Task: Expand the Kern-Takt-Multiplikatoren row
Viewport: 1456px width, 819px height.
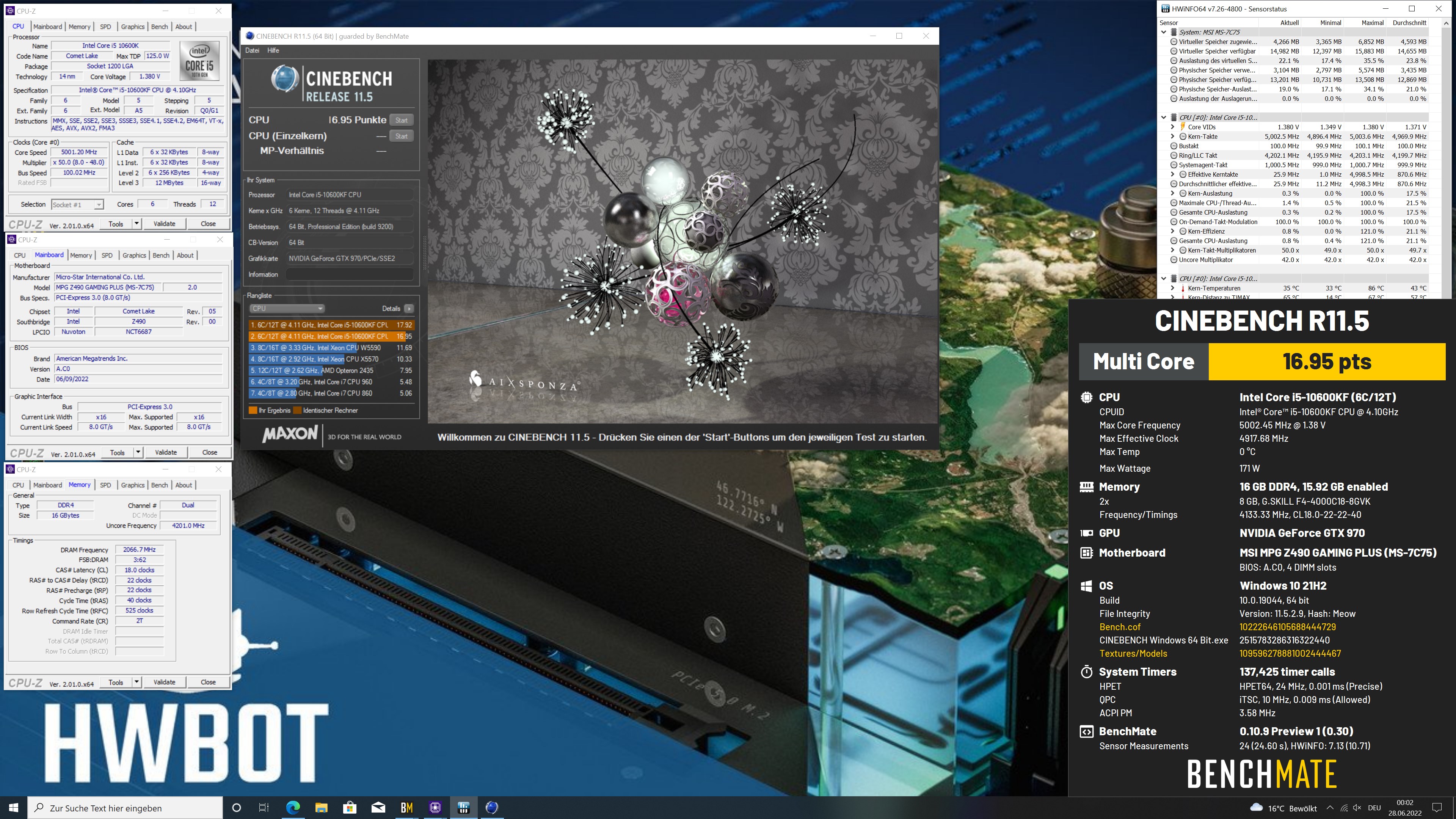Action: tap(1173, 250)
